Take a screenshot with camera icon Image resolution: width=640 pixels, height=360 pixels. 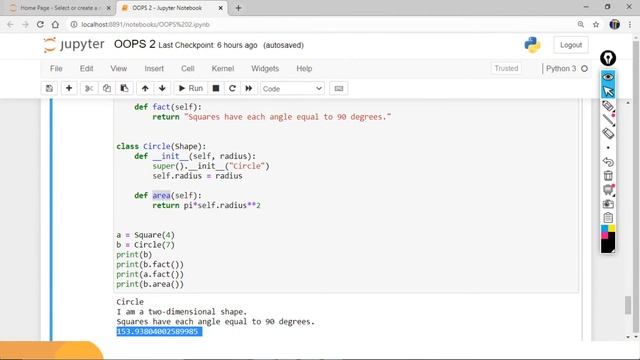608,204
